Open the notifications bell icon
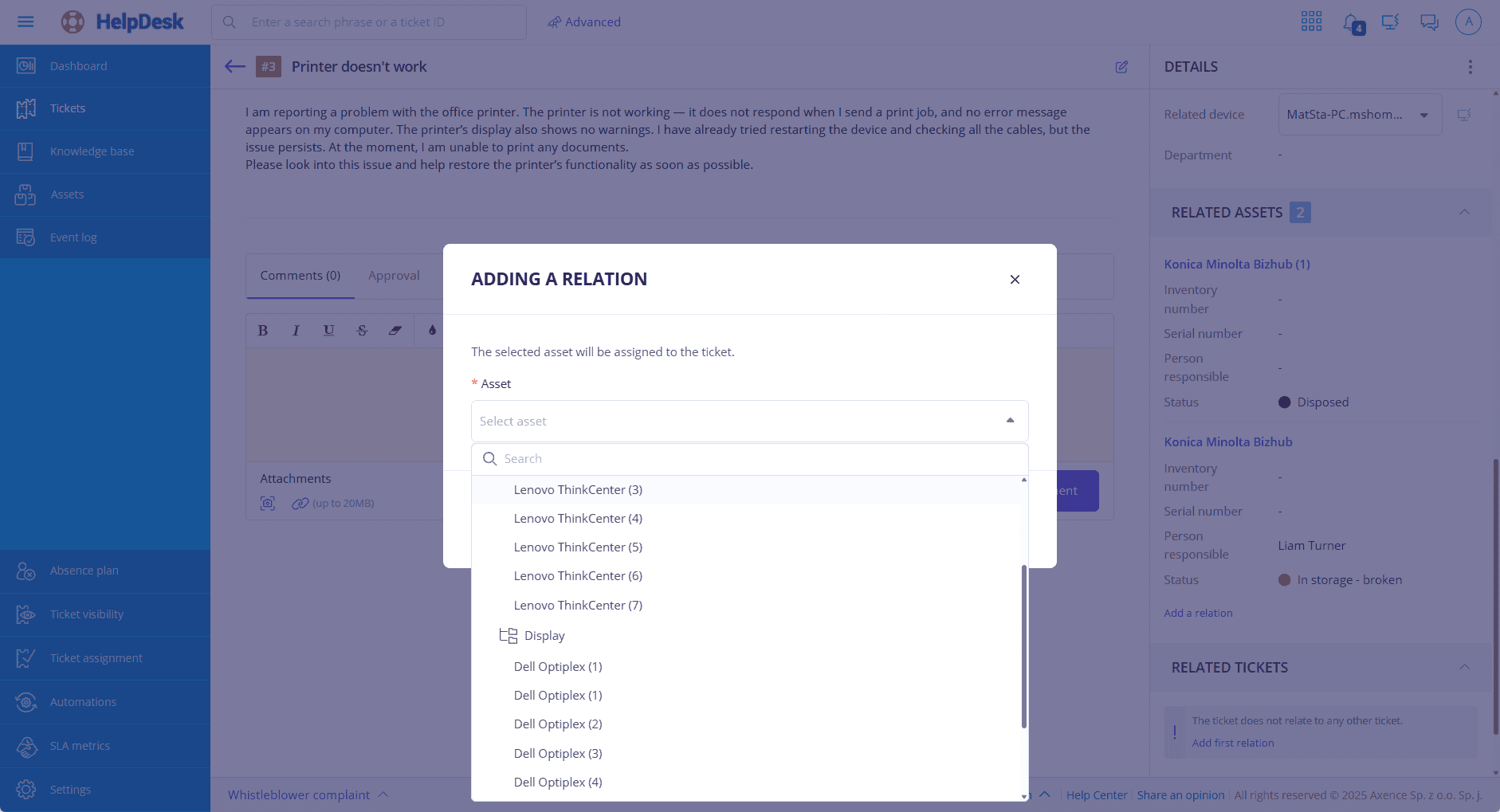 point(1352,22)
